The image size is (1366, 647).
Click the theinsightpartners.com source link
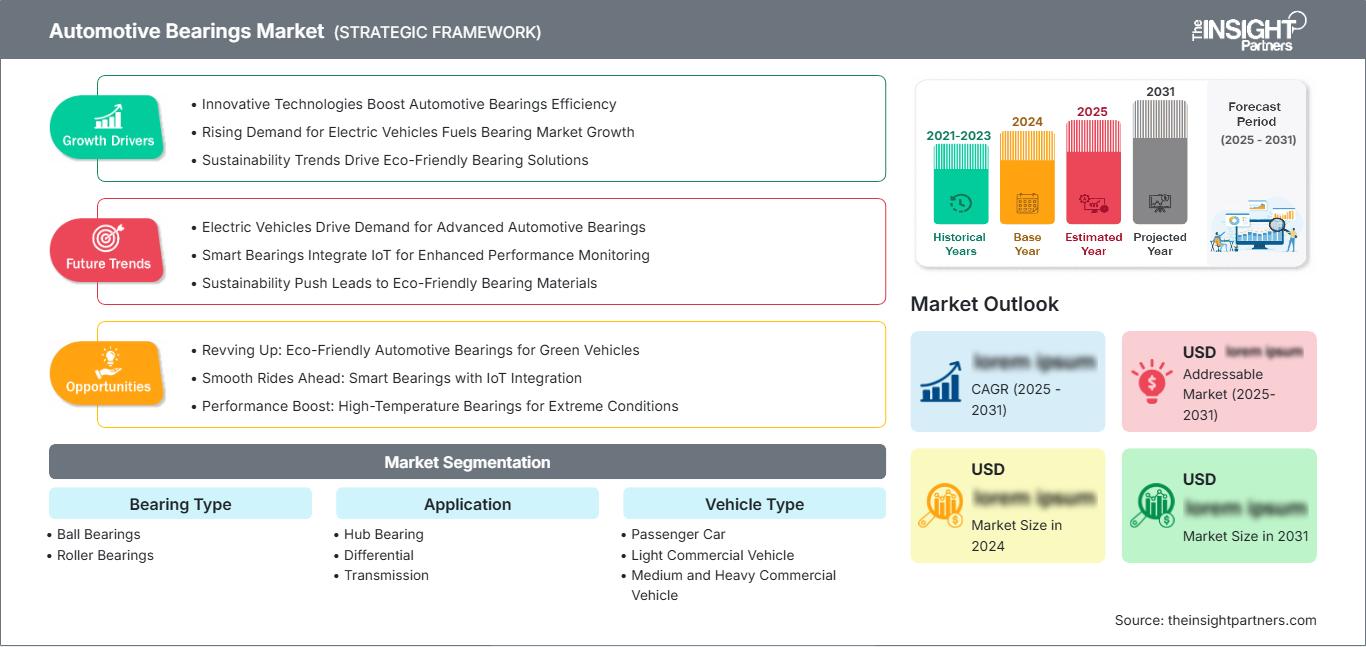[1242, 620]
